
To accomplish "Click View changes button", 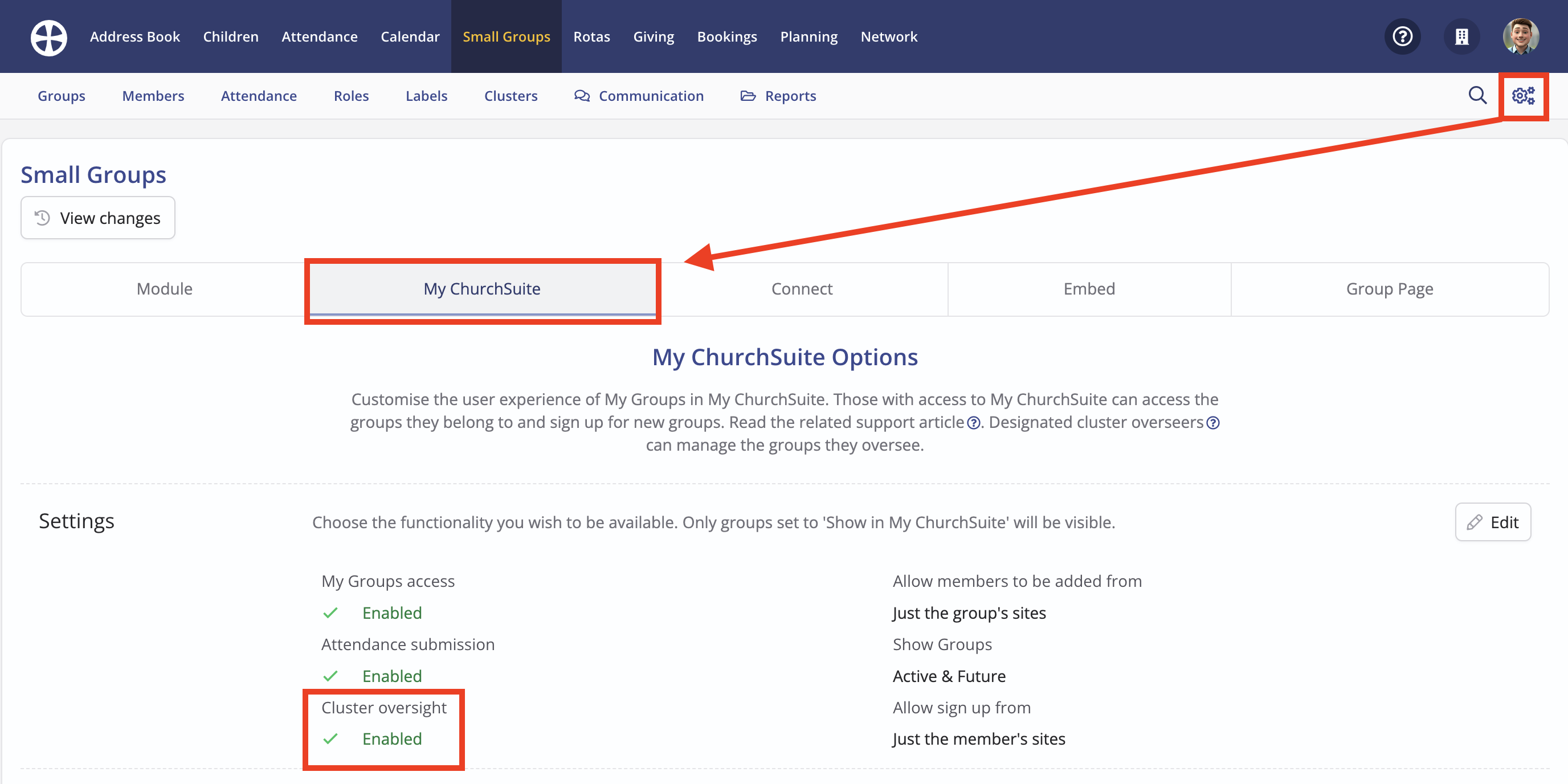I will [x=98, y=218].
